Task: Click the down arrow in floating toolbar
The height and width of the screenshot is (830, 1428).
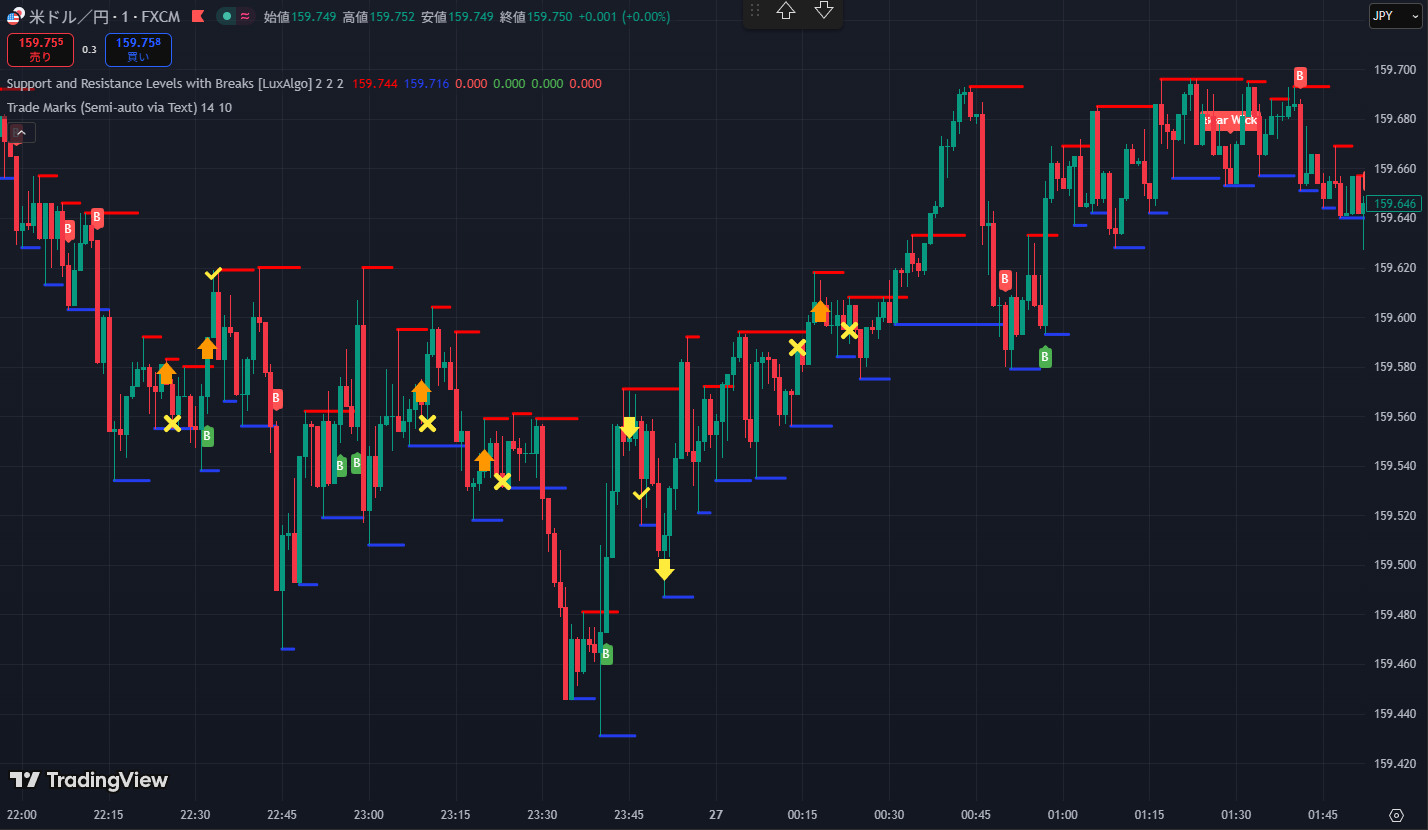Action: tap(823, 11)
